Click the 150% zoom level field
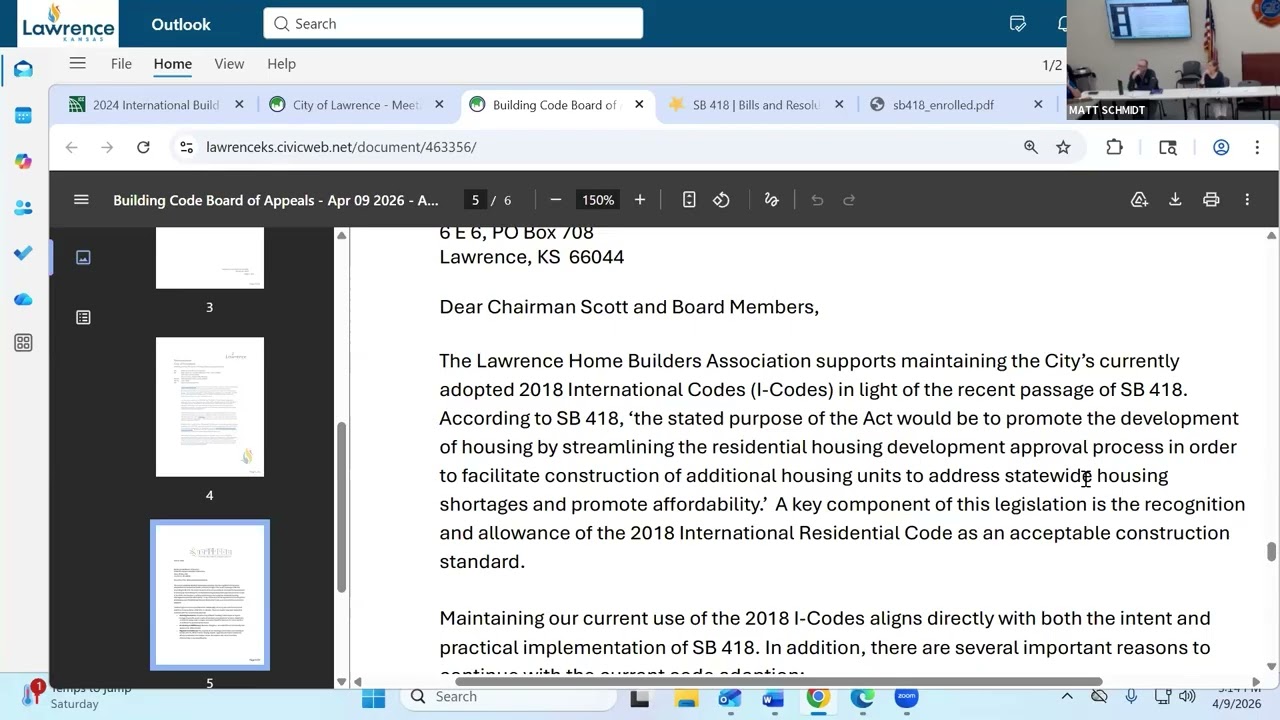 pos(598,200)
